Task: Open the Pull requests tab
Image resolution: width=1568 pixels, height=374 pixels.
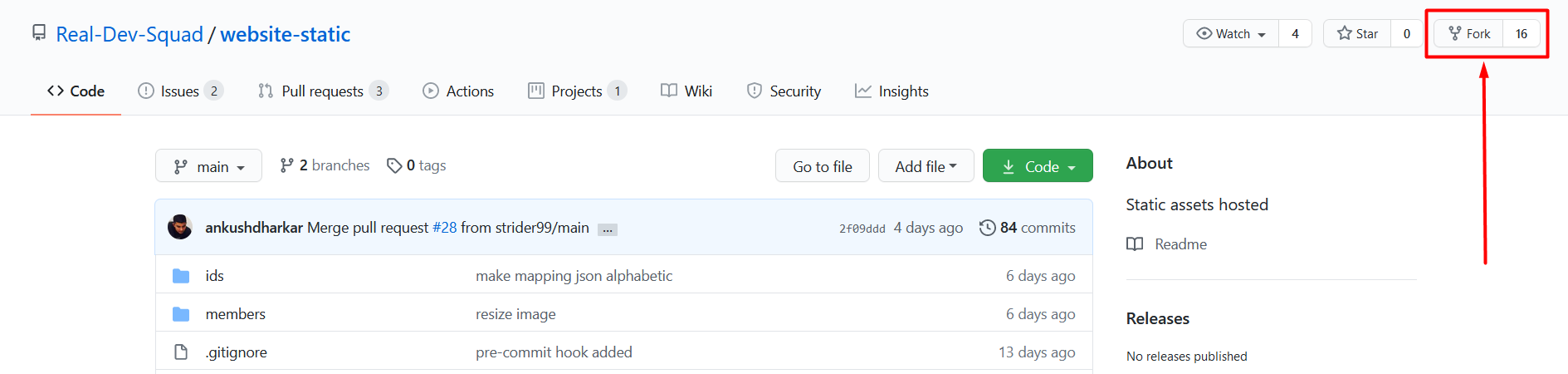Action: pos(323,91)
